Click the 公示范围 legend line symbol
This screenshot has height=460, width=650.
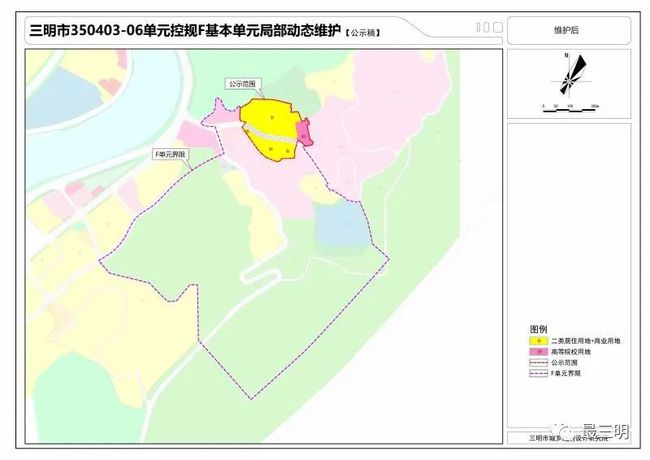pyautogui.click(x=540, y=362)
